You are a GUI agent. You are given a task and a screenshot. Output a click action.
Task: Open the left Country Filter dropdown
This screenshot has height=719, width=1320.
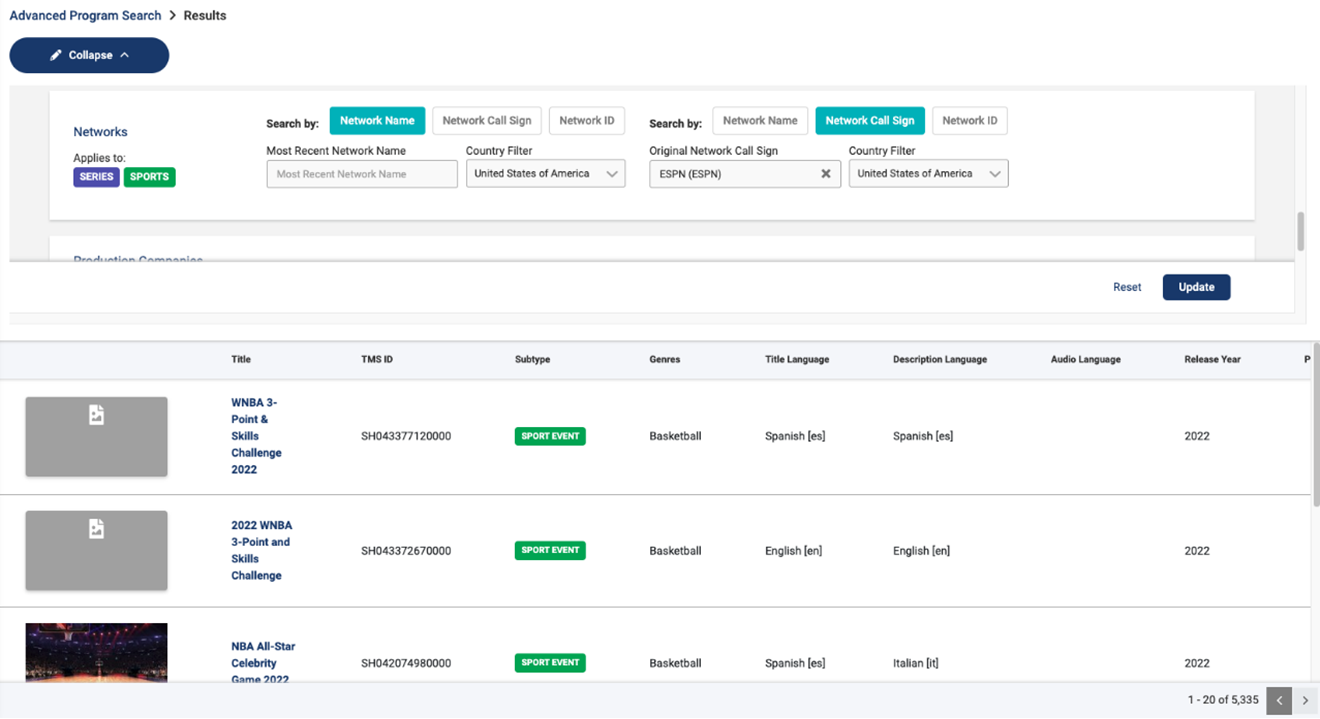pos(545,174)
